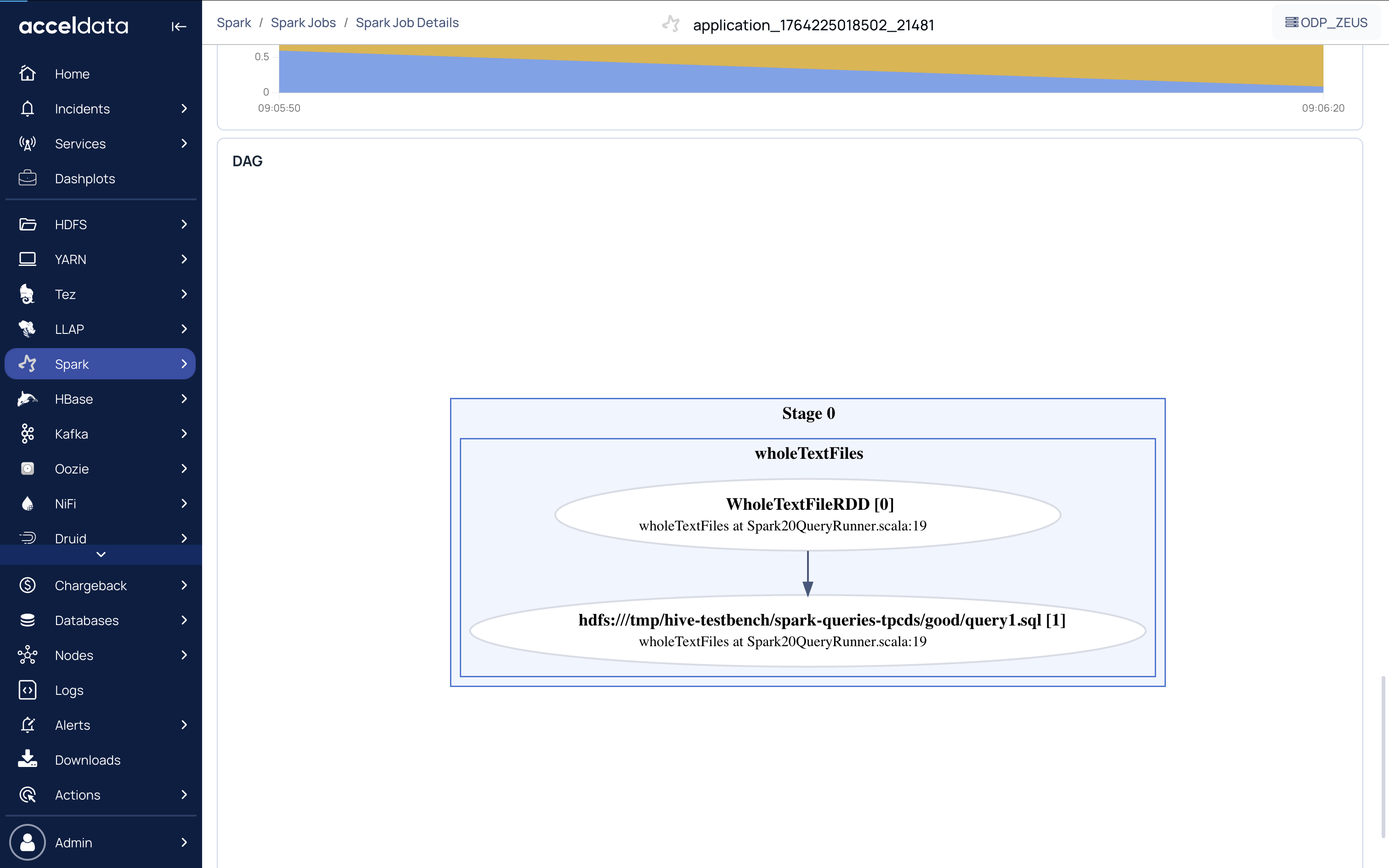
Task: Click the HBase orca icon
Action: 28,399
